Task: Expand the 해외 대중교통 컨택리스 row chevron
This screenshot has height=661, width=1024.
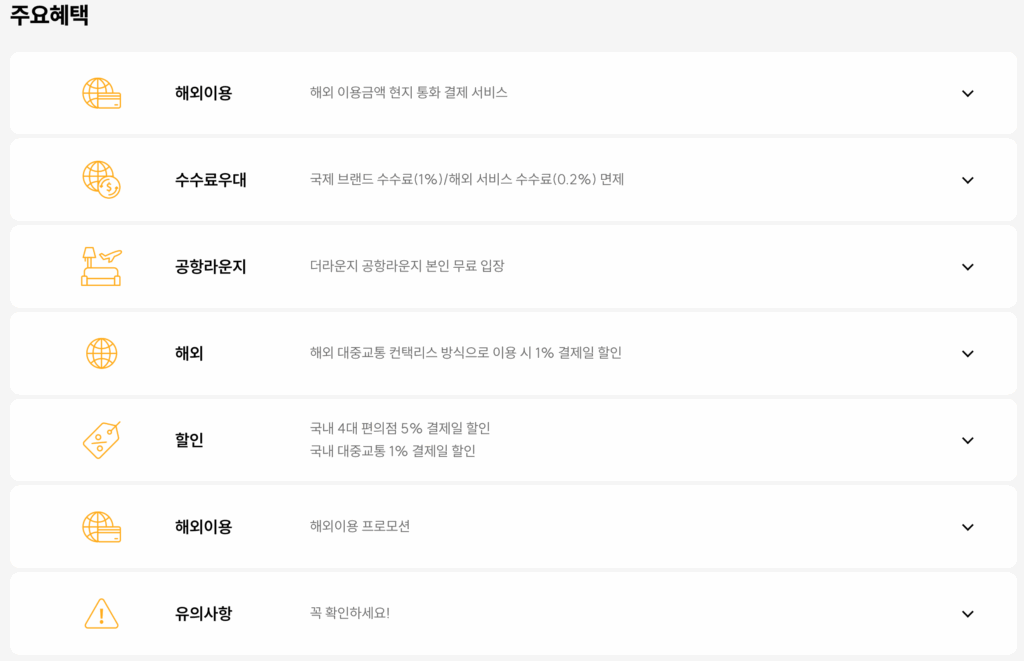Action: click(x=968, y=354)
